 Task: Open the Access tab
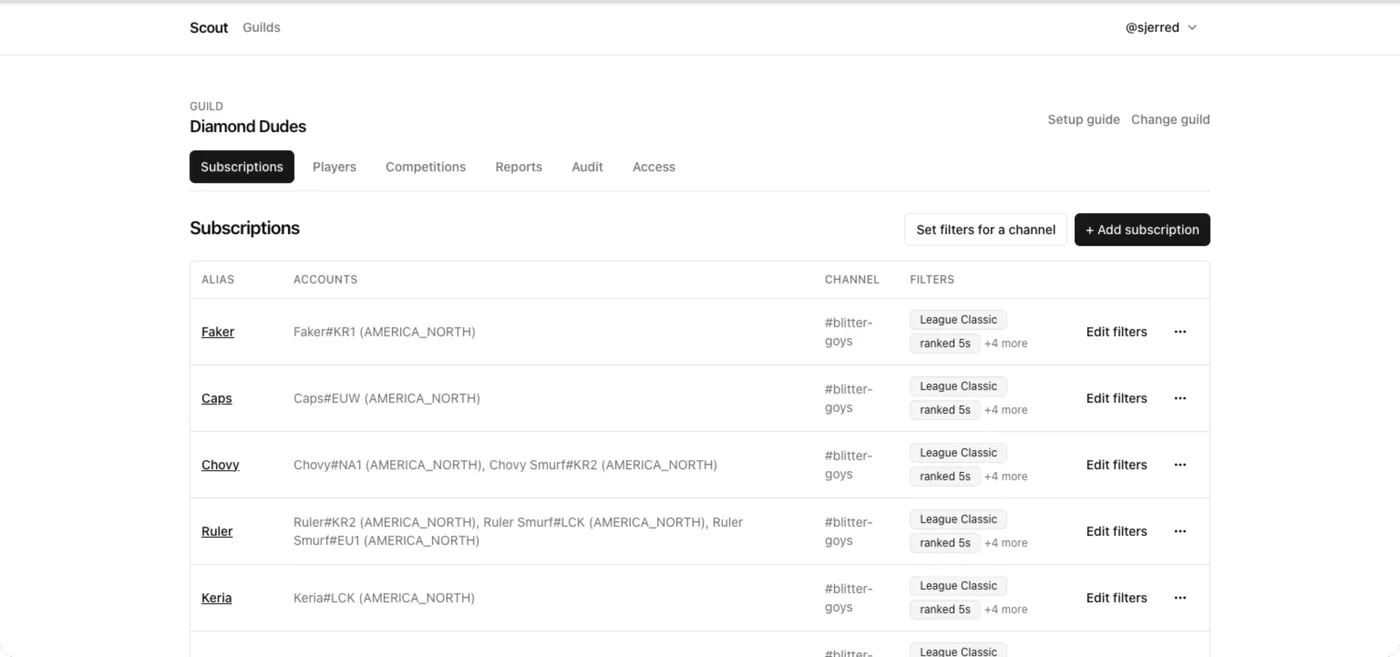coord(654,167)
